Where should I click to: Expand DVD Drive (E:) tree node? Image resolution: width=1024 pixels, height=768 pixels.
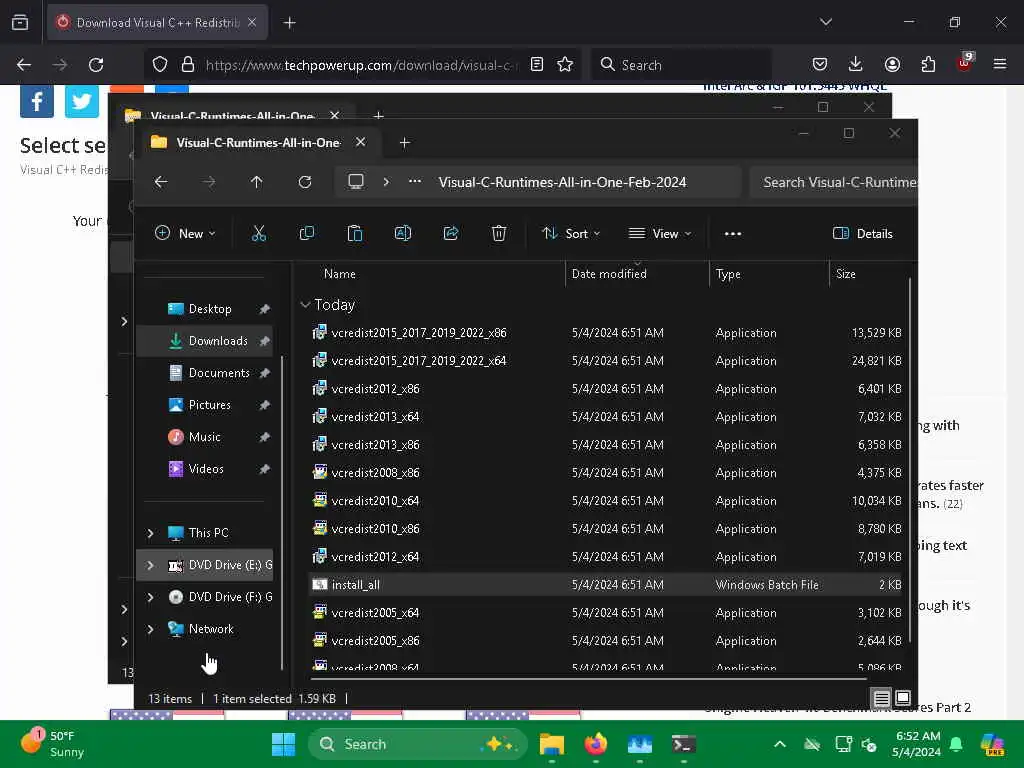pos(150,565)
